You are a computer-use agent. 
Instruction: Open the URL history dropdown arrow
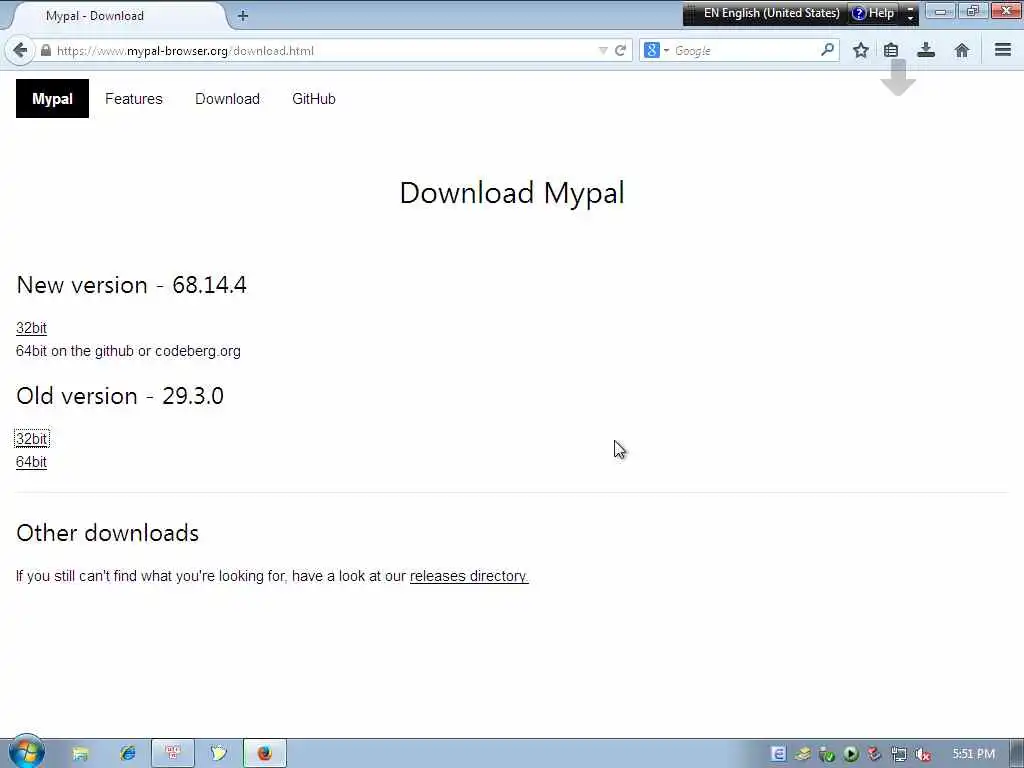pos(603,50)
